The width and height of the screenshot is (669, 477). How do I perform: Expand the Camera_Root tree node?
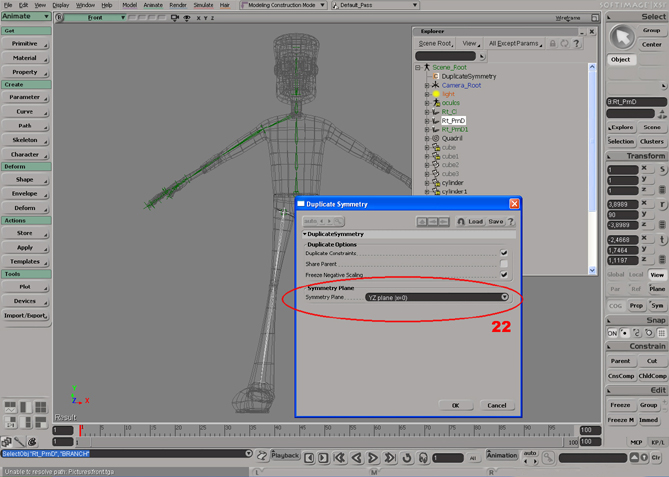427,86
